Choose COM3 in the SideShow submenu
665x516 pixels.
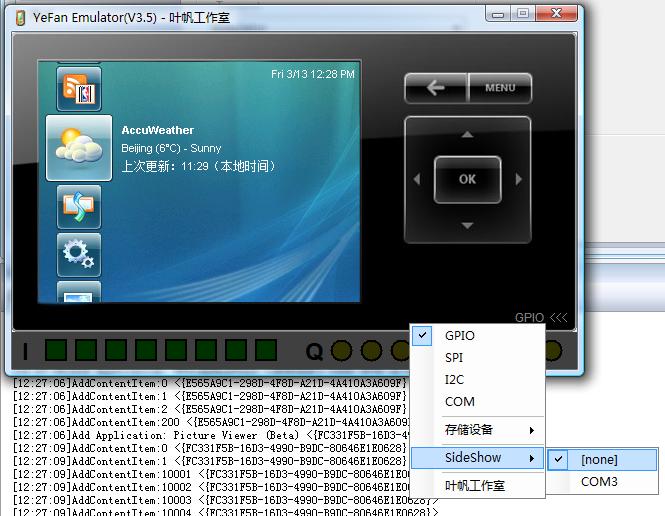(x=602, y=482)
